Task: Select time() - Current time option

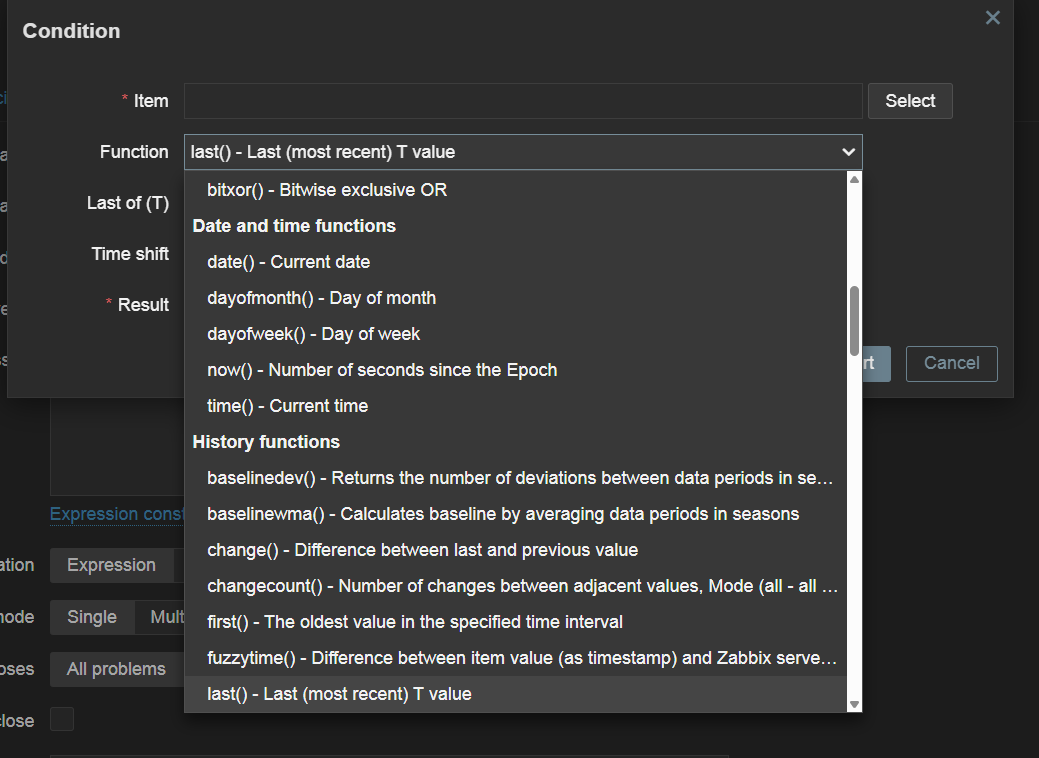Action: pos(516,406)
